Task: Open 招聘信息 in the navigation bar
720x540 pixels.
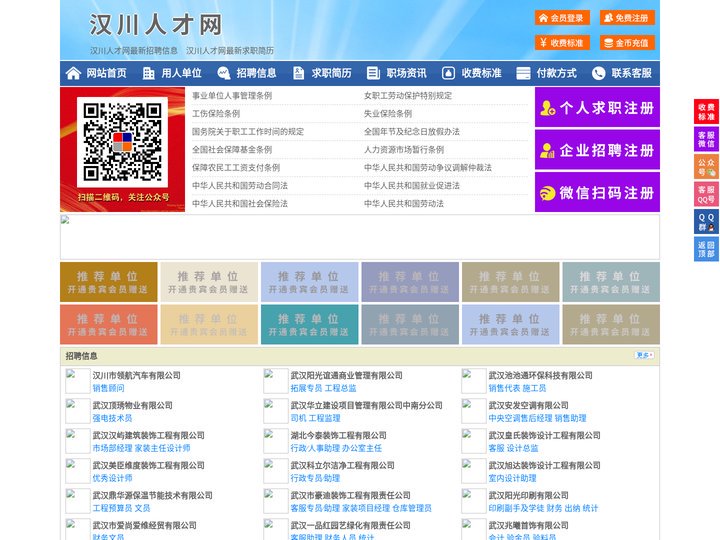Action: click(x=256, y=73)
